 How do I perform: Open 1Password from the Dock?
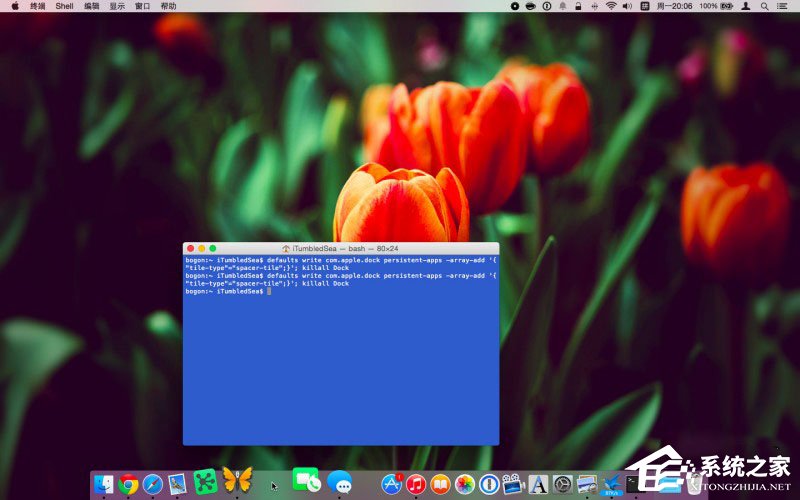(x=489, y=484)
